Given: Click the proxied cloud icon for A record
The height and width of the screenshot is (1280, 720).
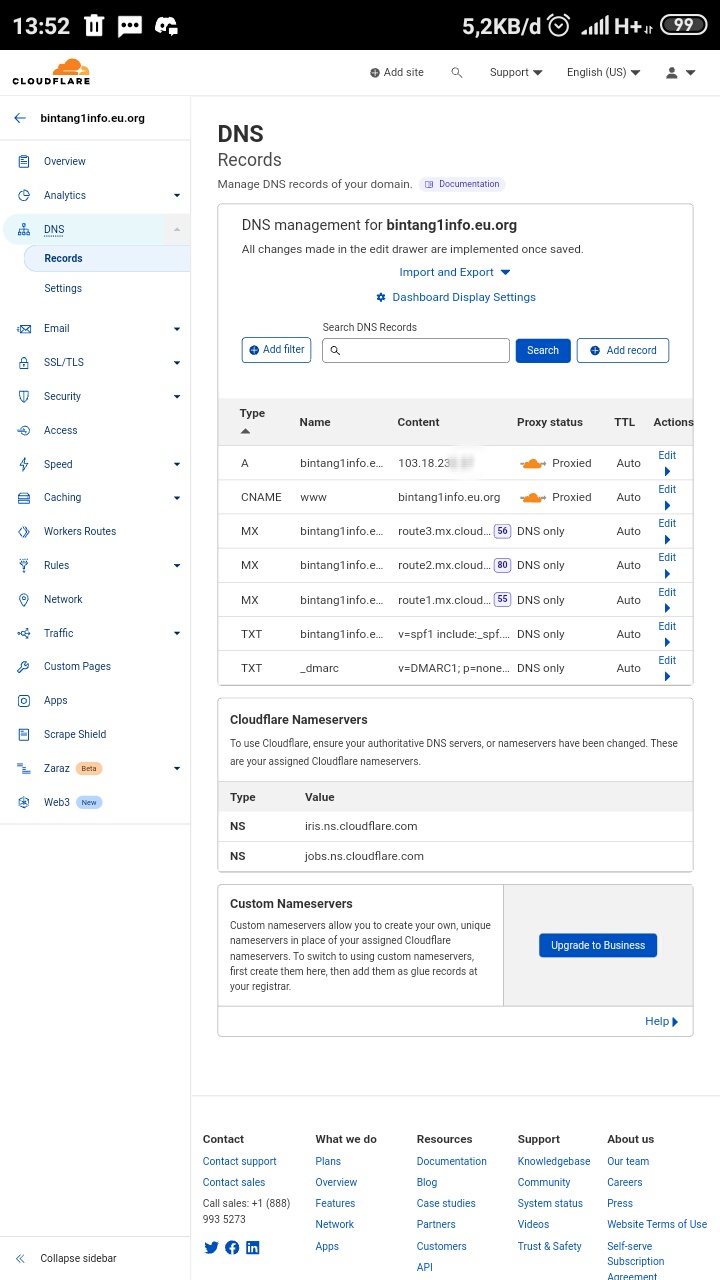Looking at the screenshot, I should (532, 463).
